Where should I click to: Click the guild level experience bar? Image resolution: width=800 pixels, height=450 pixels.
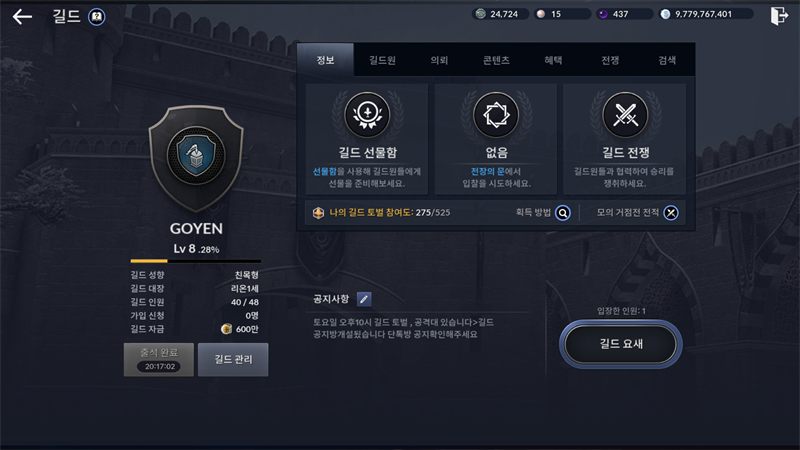pyautogui.click(x=196, y=261)
